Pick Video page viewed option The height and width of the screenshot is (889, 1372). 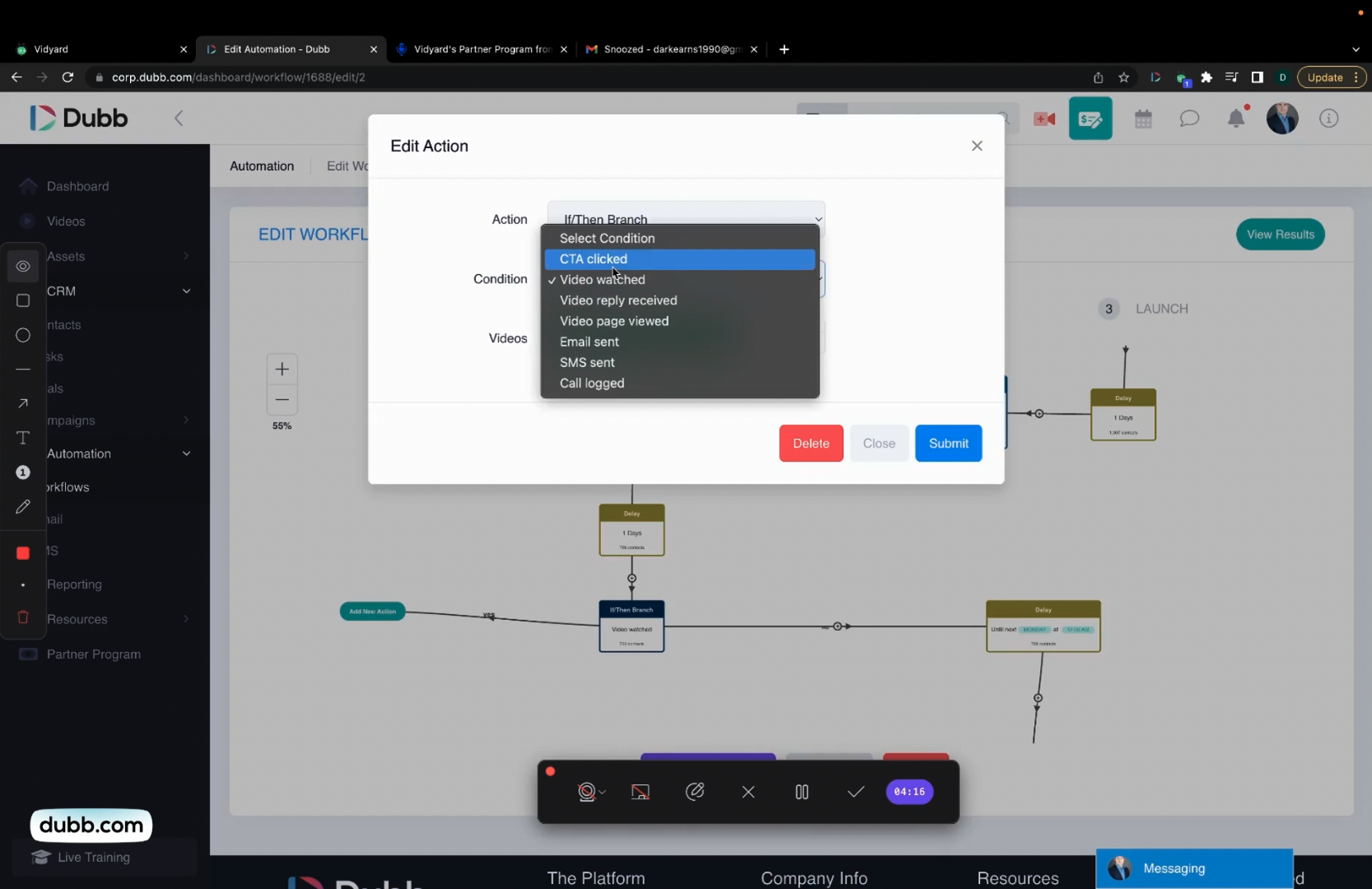coord(679,321)
